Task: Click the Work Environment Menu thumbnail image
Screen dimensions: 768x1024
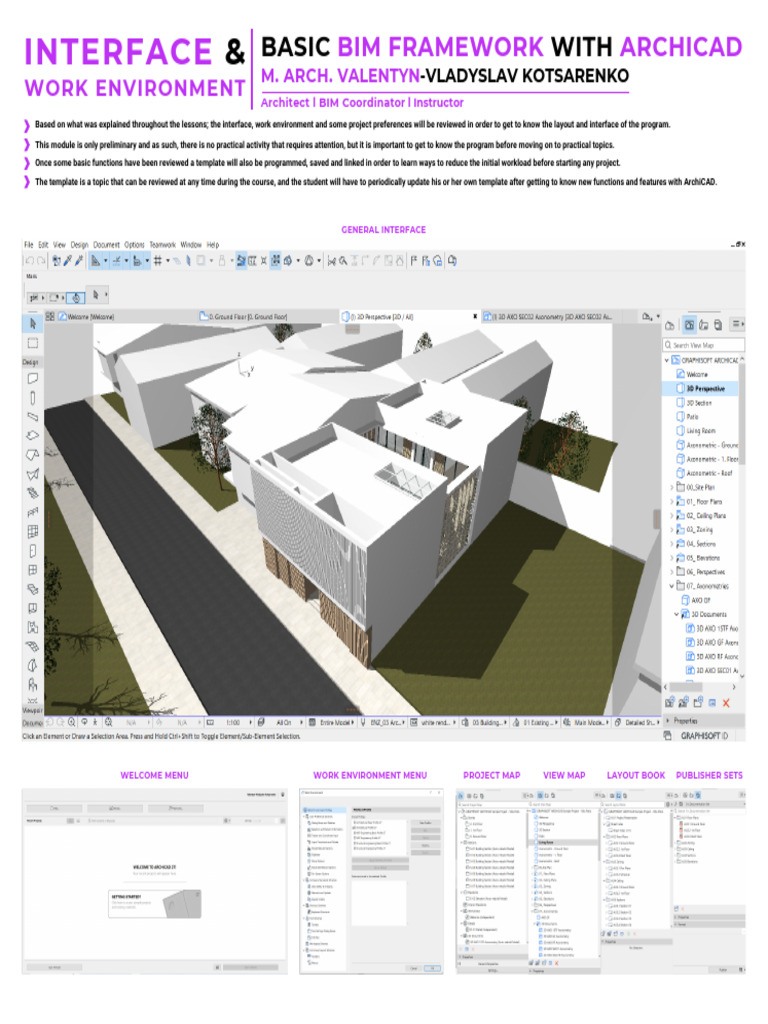Action: (x=371, y=881)
